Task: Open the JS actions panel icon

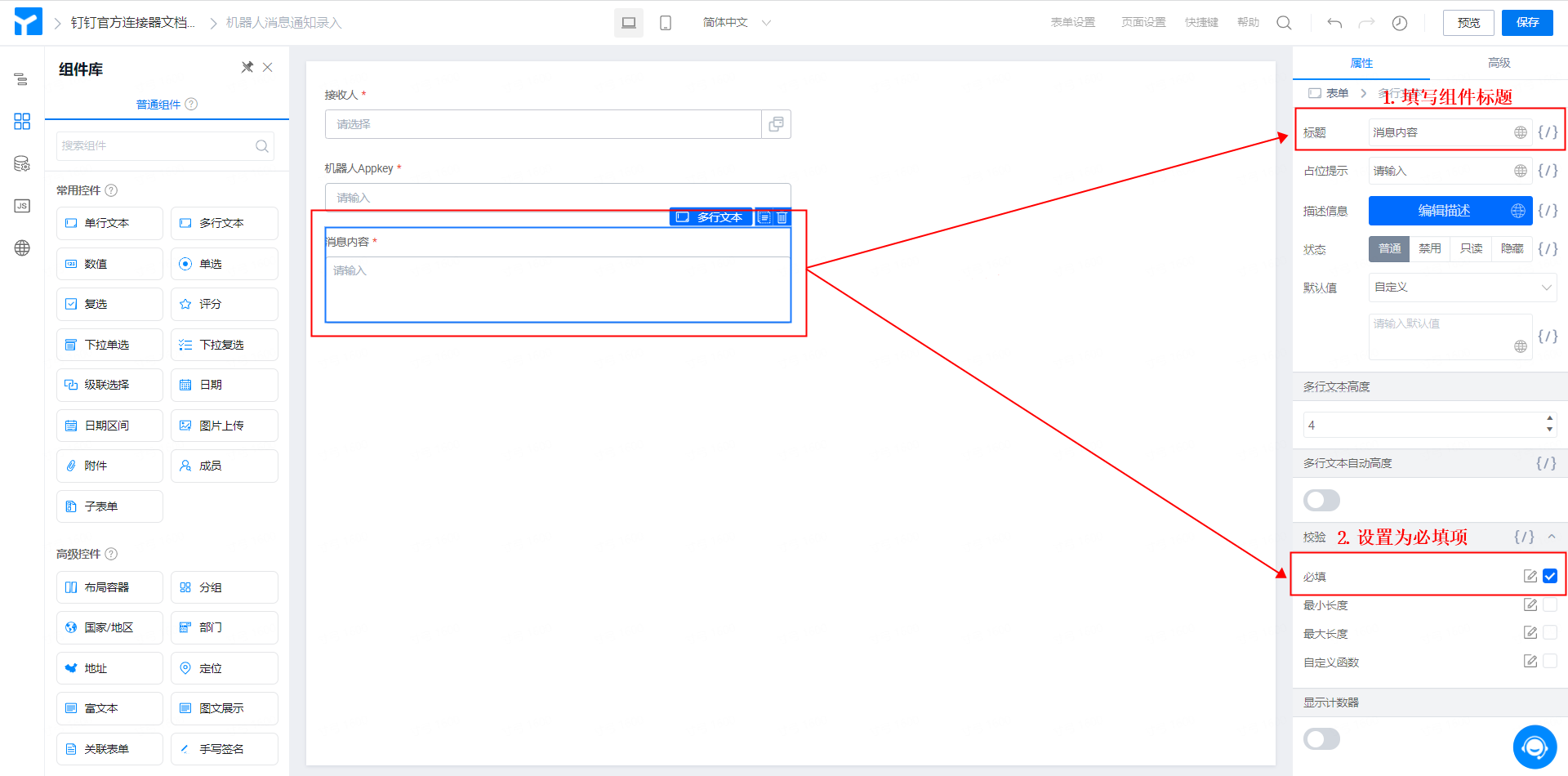Action: click(x=22, y=206)
